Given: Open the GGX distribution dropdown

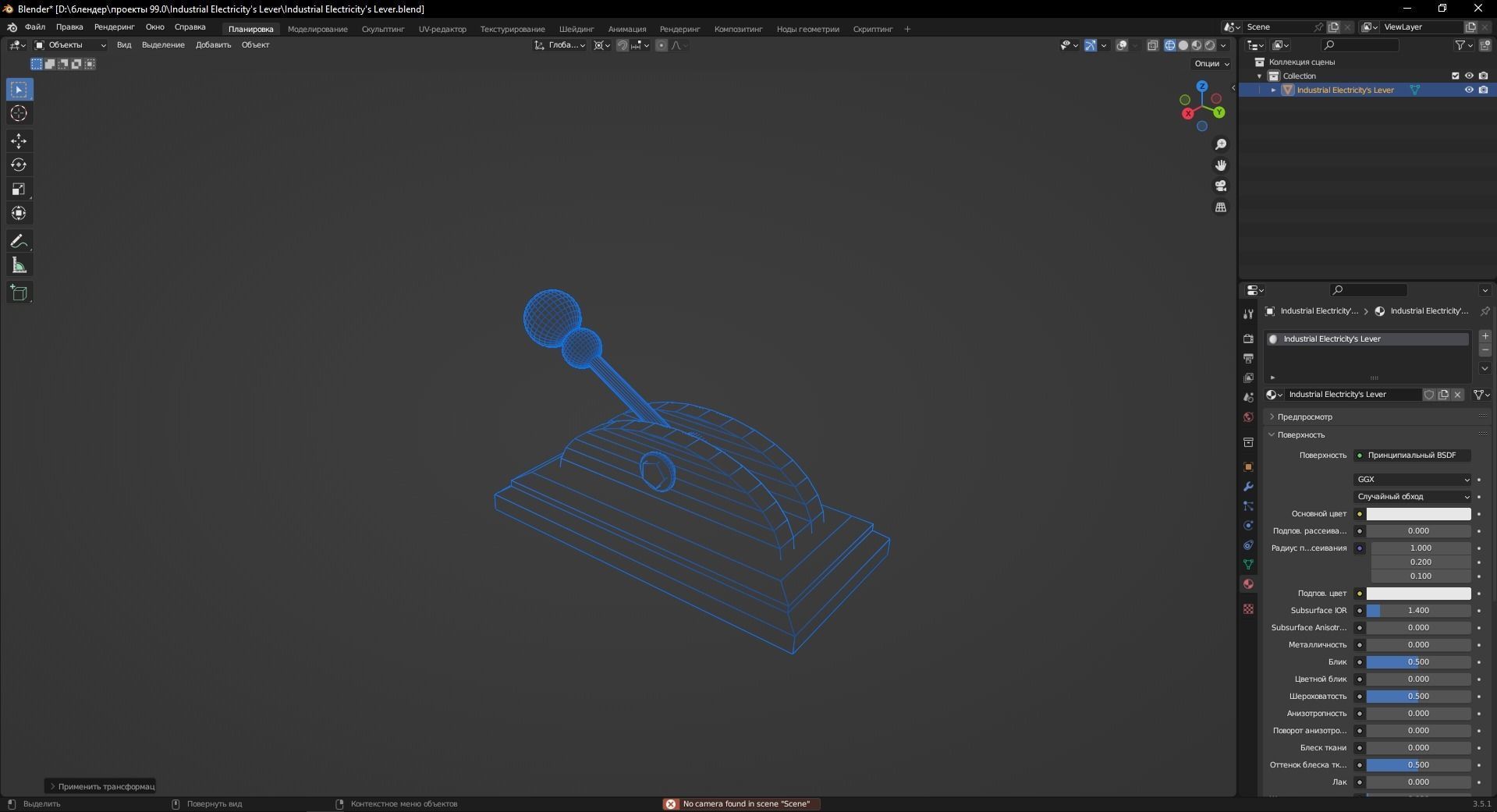Looking at the screenshot, I should pos(1413,480).
